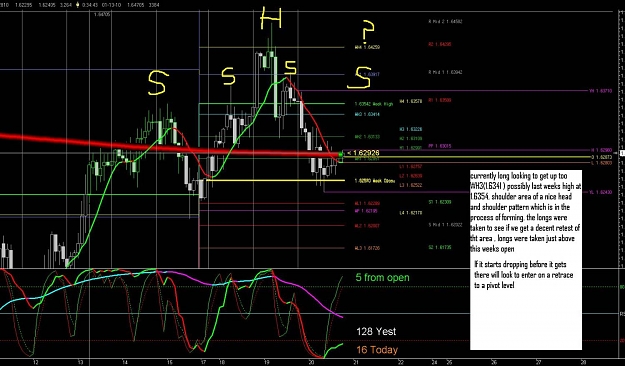Click date 28 on the time axis
The width and height of the screenshot is (625, 366).
point(583,362)
